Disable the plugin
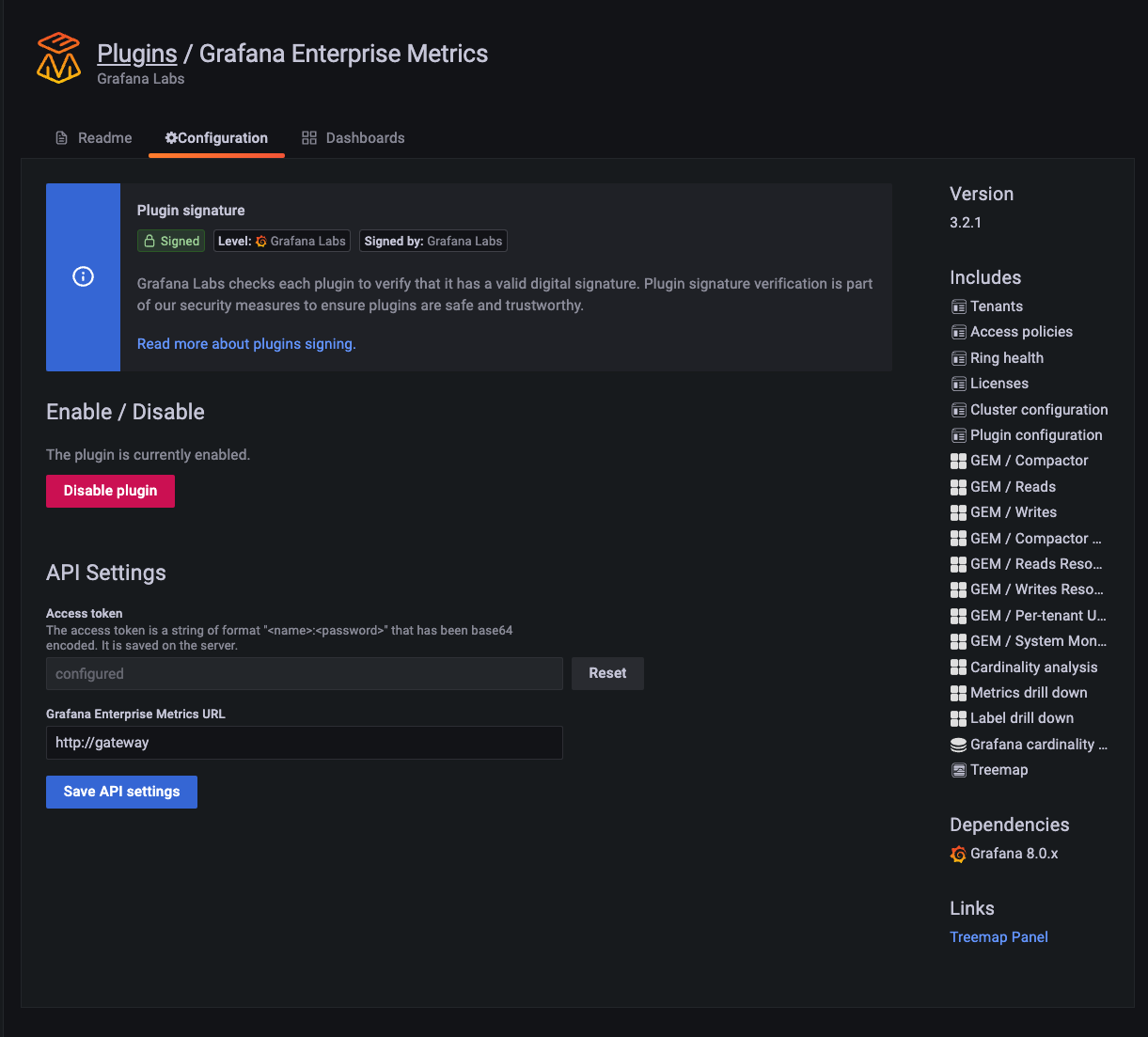The width and height of the screenshot is (1148, 1037). [110, 491]
